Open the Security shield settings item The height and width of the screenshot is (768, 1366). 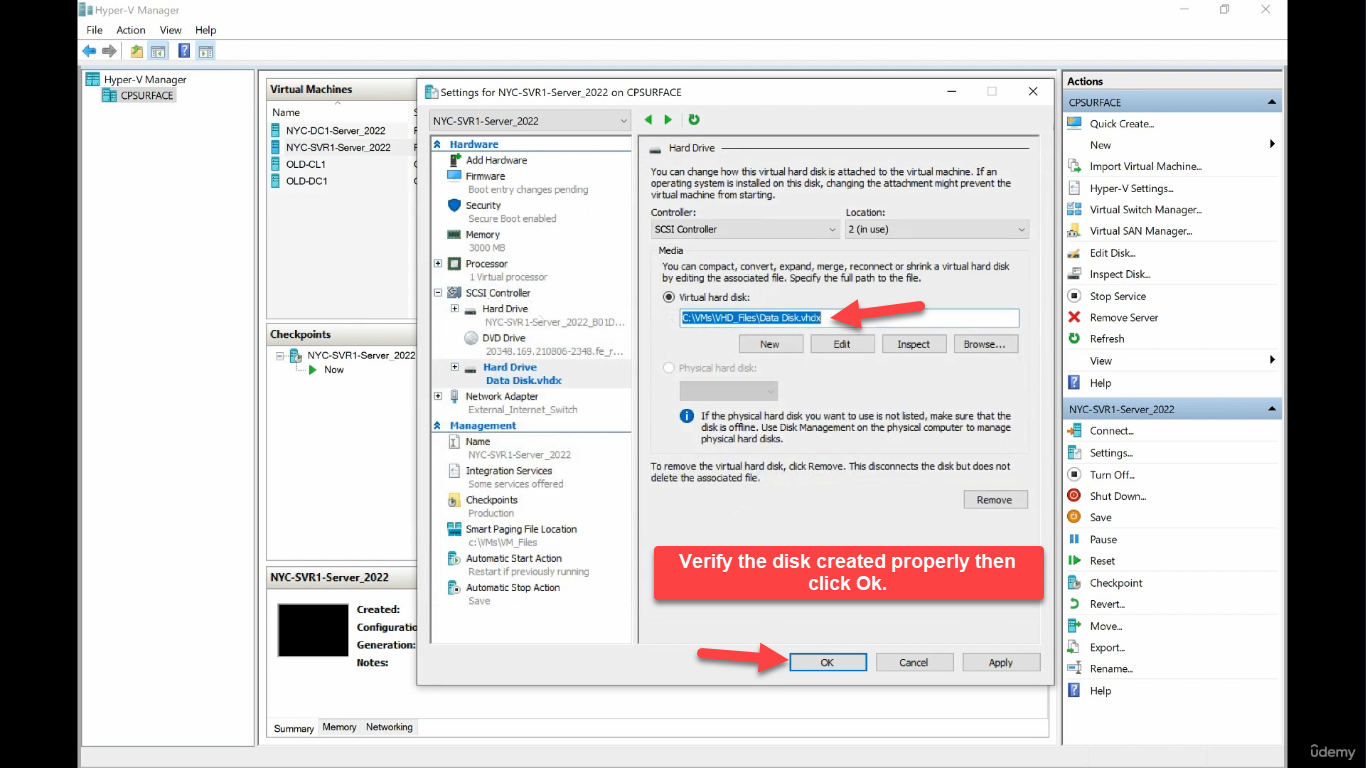(483, 205)
